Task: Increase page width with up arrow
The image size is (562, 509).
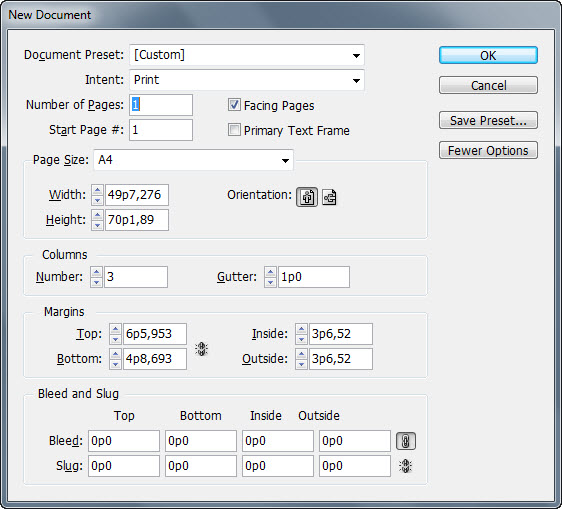Action: click(97, 190)
